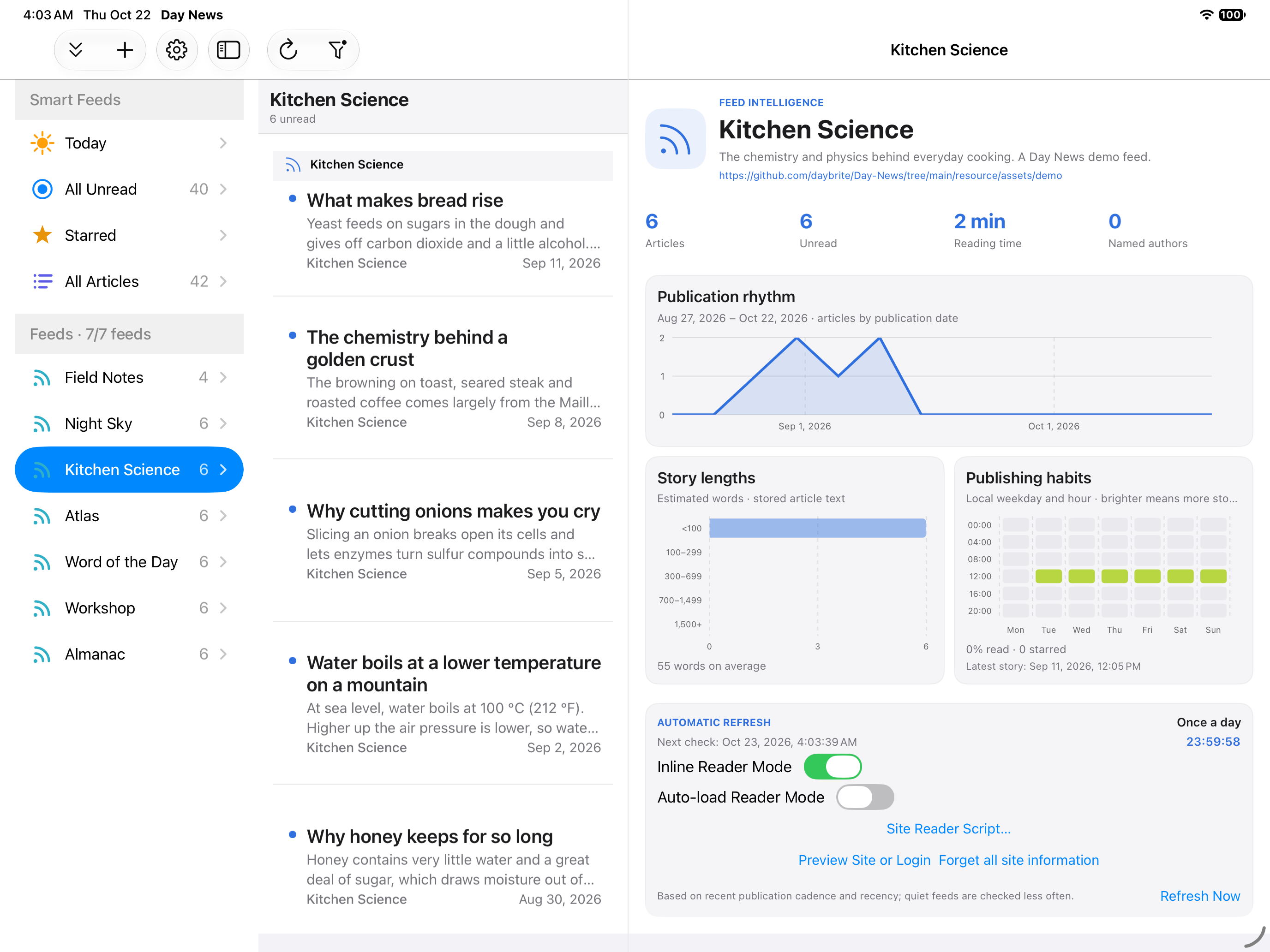Open Once a day refresh interval

click(x=1209, y=722)
